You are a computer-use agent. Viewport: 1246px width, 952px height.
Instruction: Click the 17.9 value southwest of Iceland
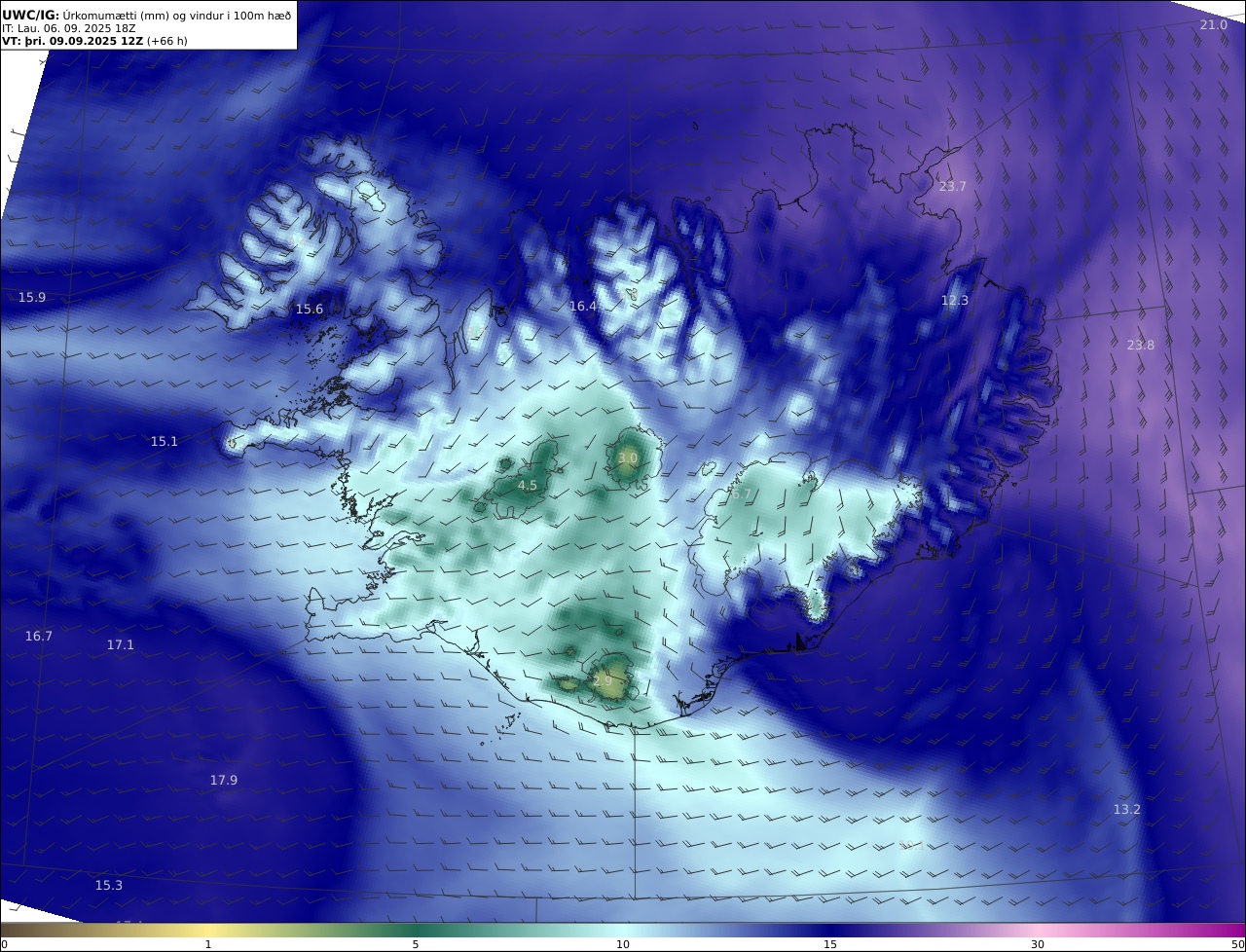(224, 780)
